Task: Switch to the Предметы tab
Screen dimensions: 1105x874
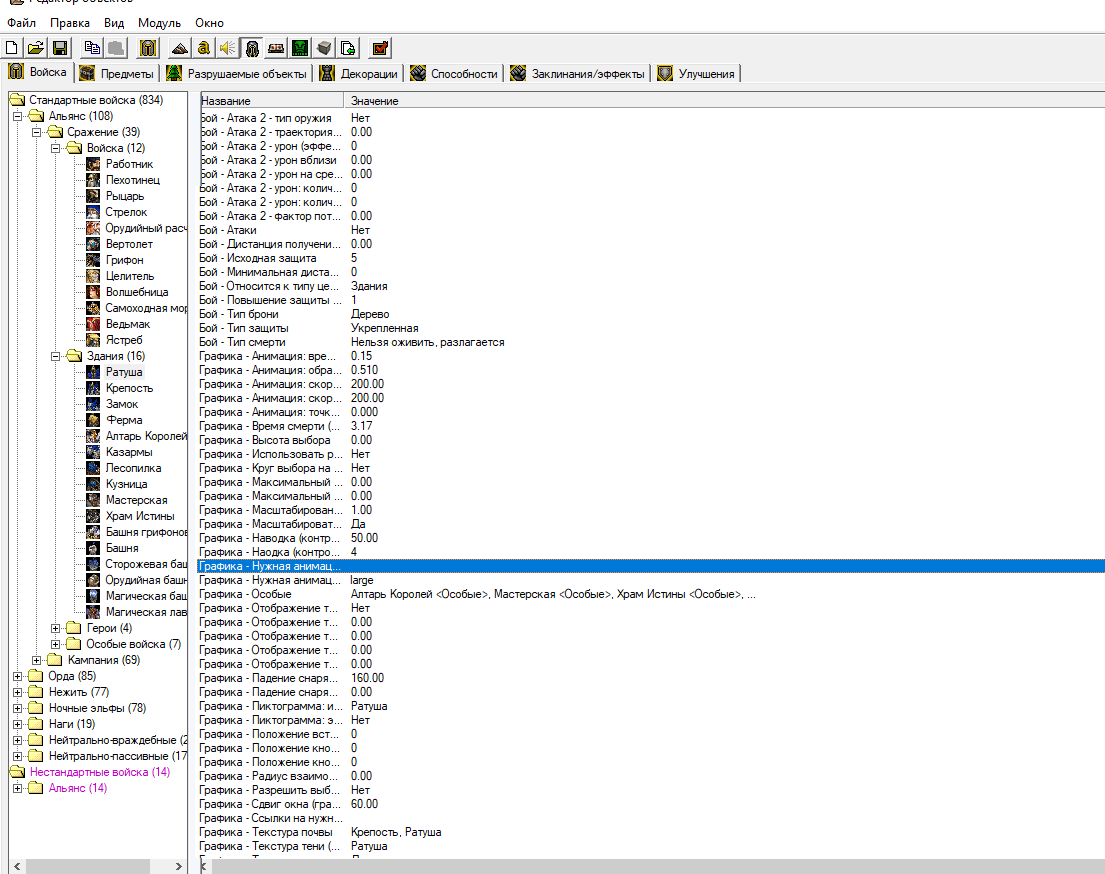Action: [116, 73]
